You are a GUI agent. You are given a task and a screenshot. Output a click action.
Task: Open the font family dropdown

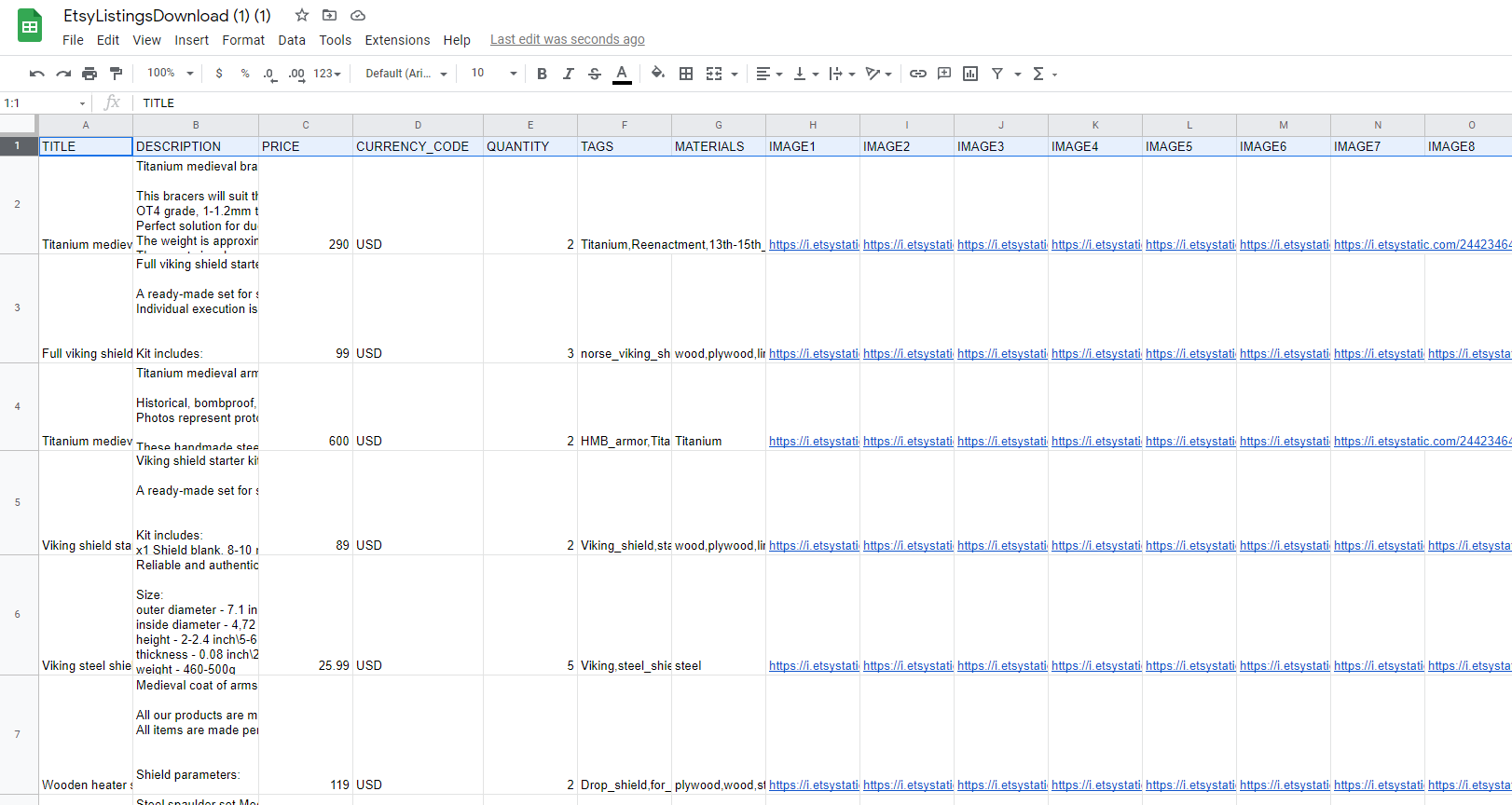406,74
